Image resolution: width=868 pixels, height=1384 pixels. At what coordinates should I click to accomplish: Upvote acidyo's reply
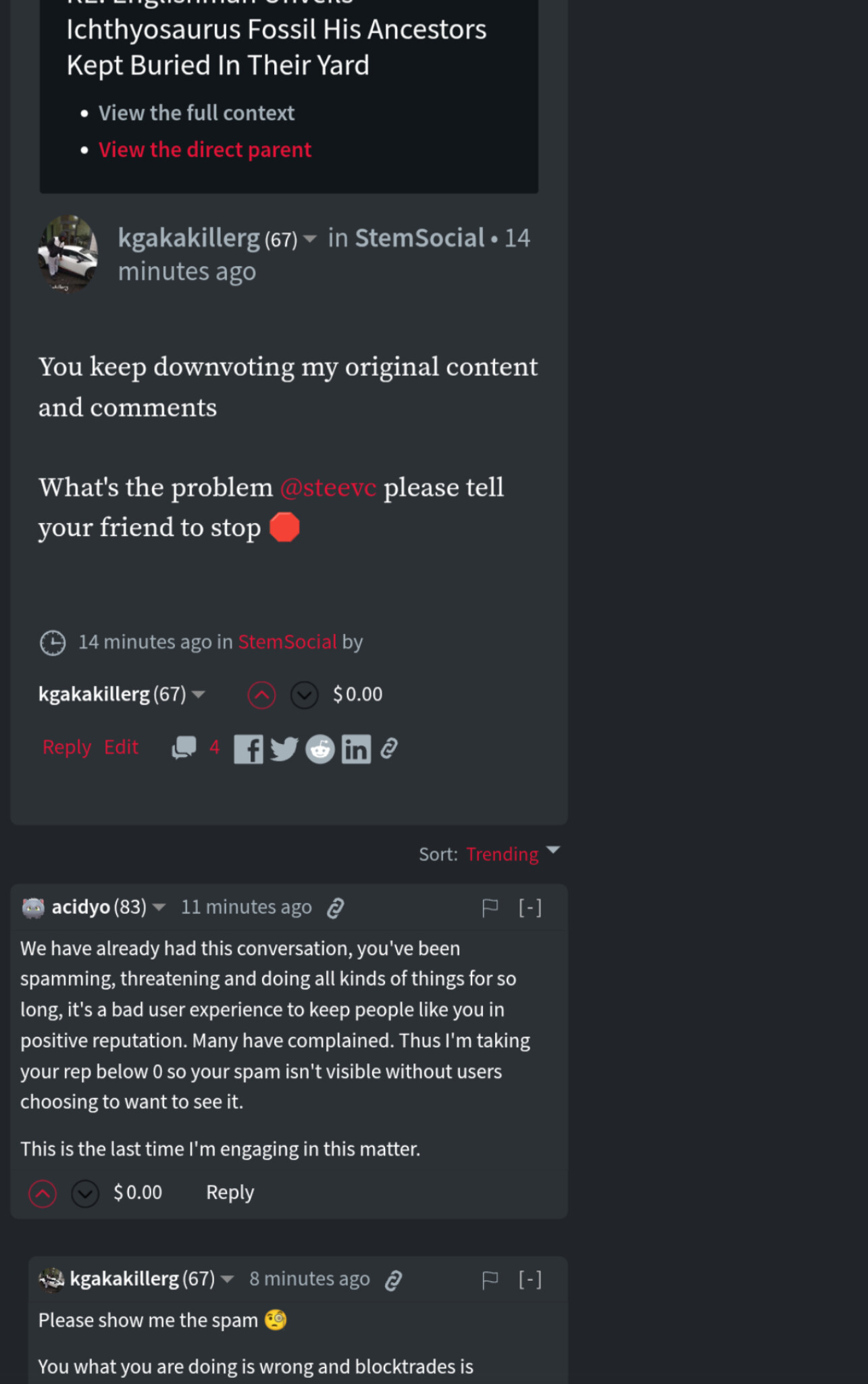pyautogui.click(x=43, y=1193)
